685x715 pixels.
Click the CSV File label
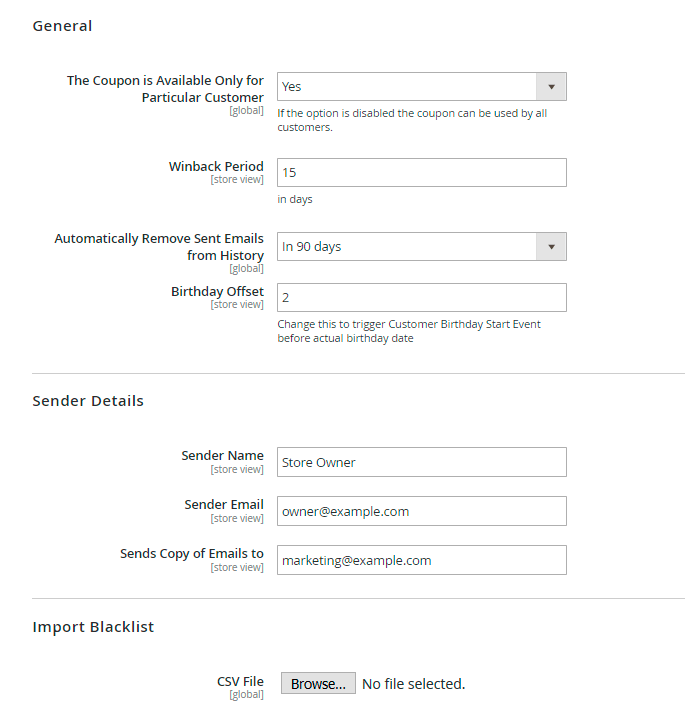point(240,682)
